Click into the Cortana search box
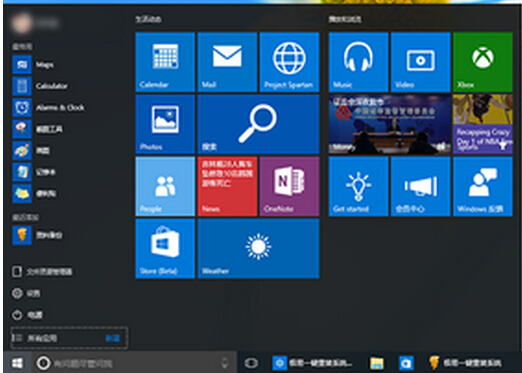The width and height of the screenshot is (522, 373). coord(134,363)
